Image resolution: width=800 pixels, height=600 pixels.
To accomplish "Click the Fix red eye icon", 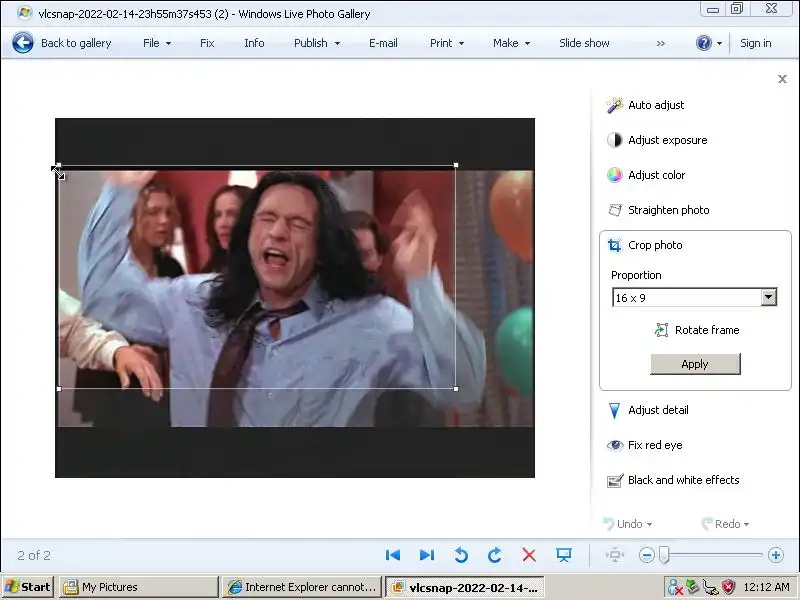I will pos(615,445).
